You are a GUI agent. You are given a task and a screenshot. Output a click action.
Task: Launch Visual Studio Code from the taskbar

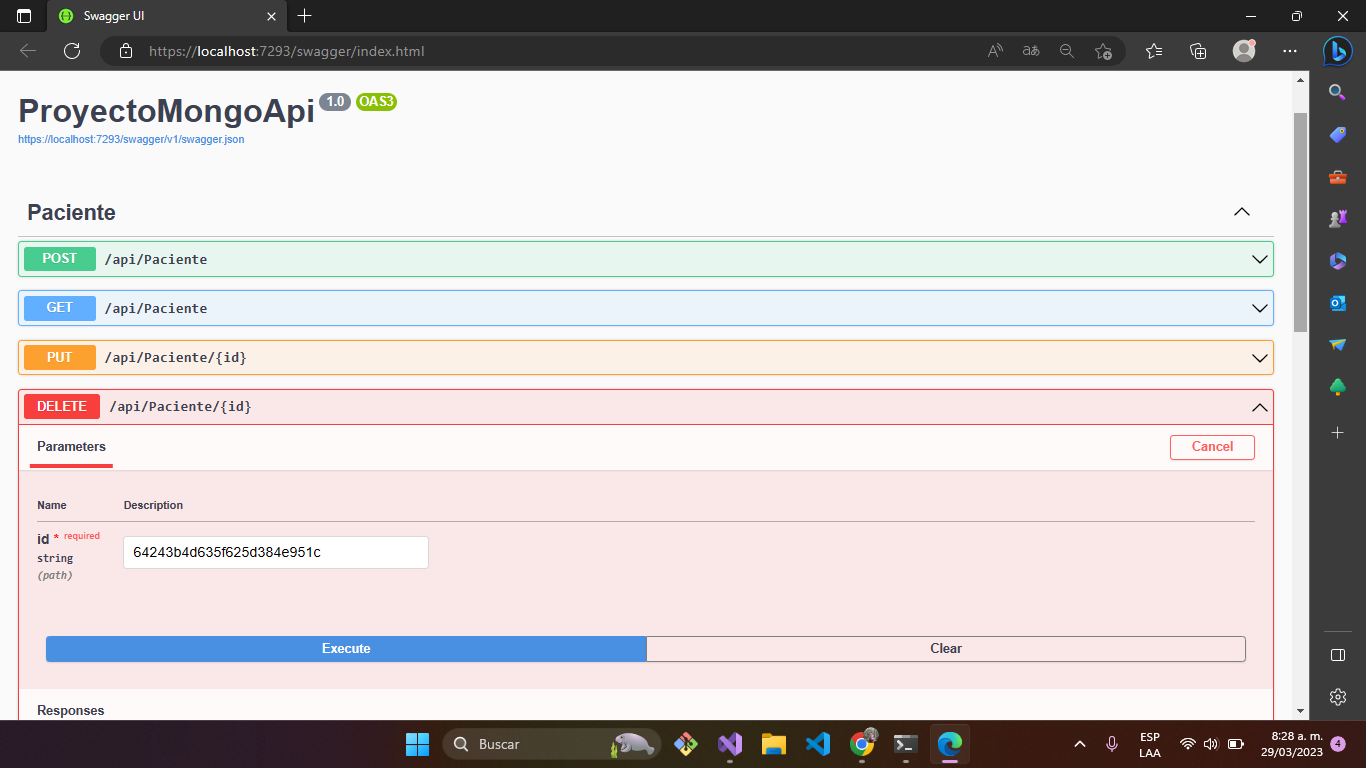[x=817, y=744]
